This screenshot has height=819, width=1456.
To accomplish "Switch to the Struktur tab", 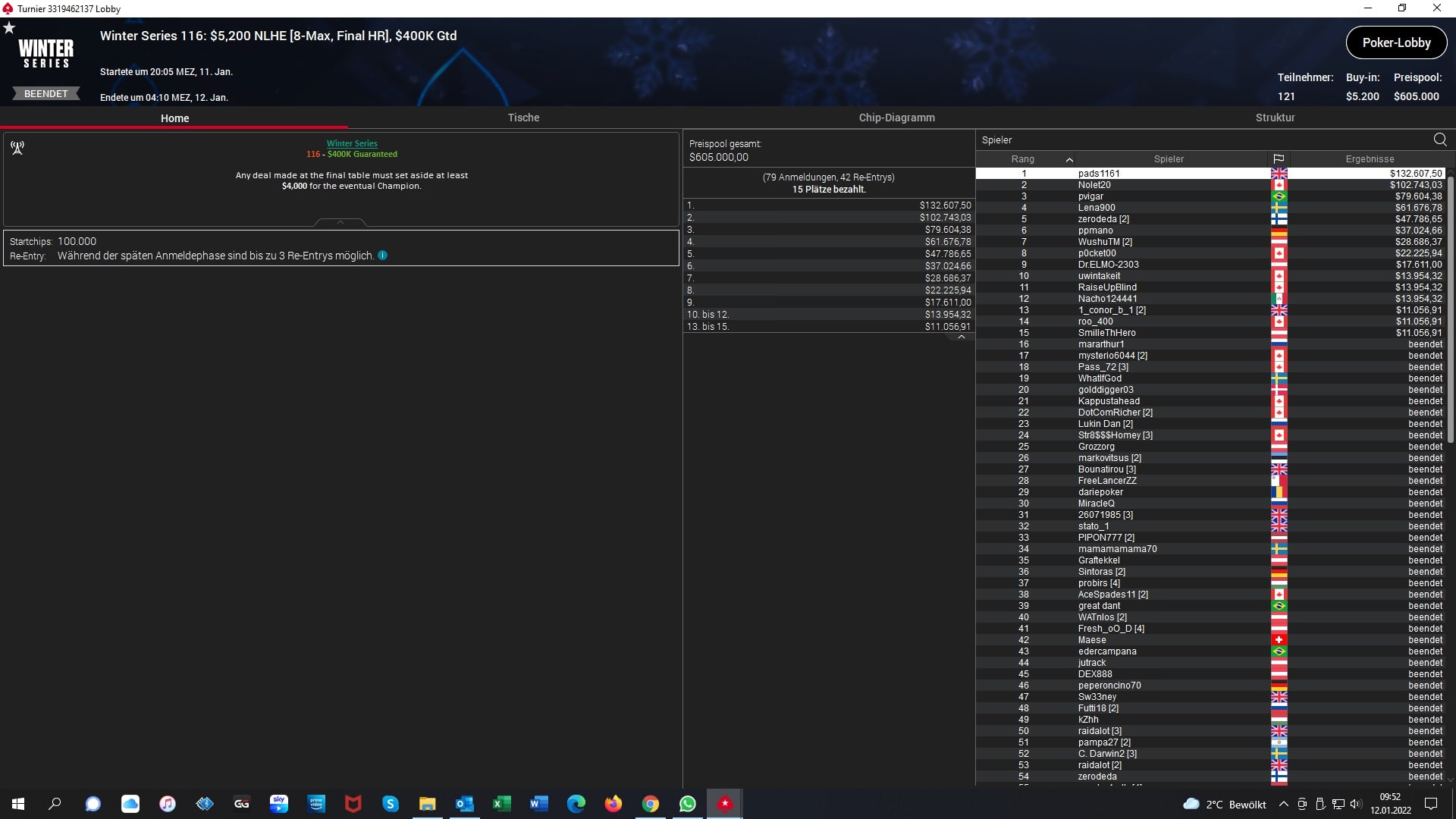I will (x=1275, y=118).
